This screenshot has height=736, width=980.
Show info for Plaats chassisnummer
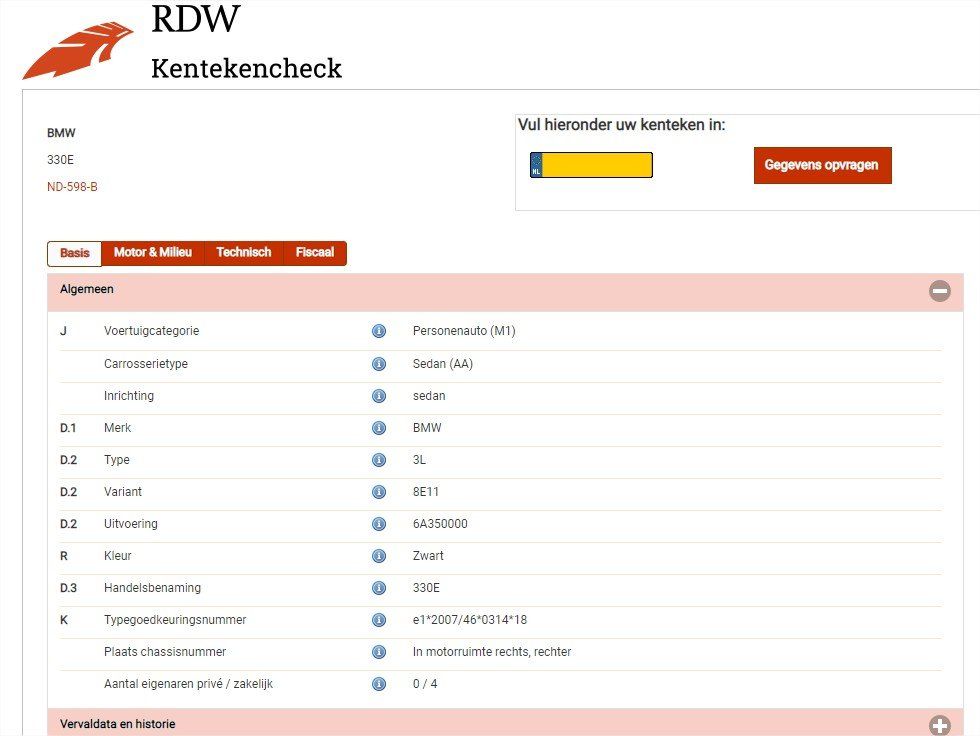(x=379, y=652)
